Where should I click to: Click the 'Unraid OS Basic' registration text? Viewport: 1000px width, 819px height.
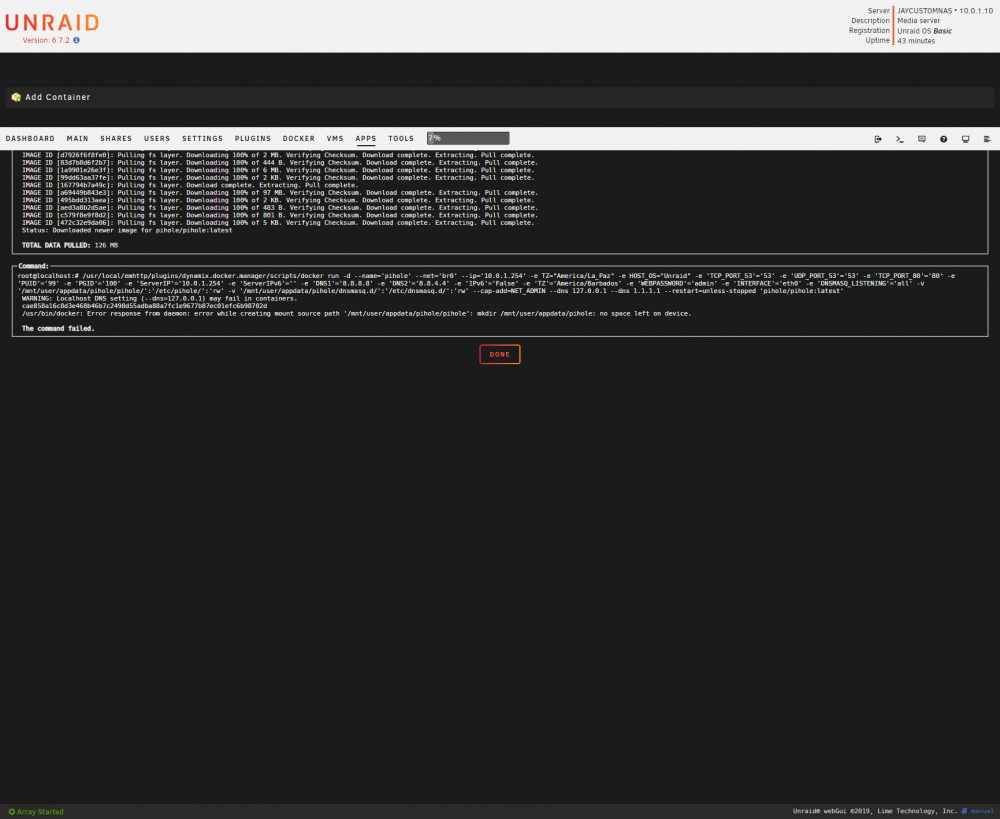click(925, 31)
